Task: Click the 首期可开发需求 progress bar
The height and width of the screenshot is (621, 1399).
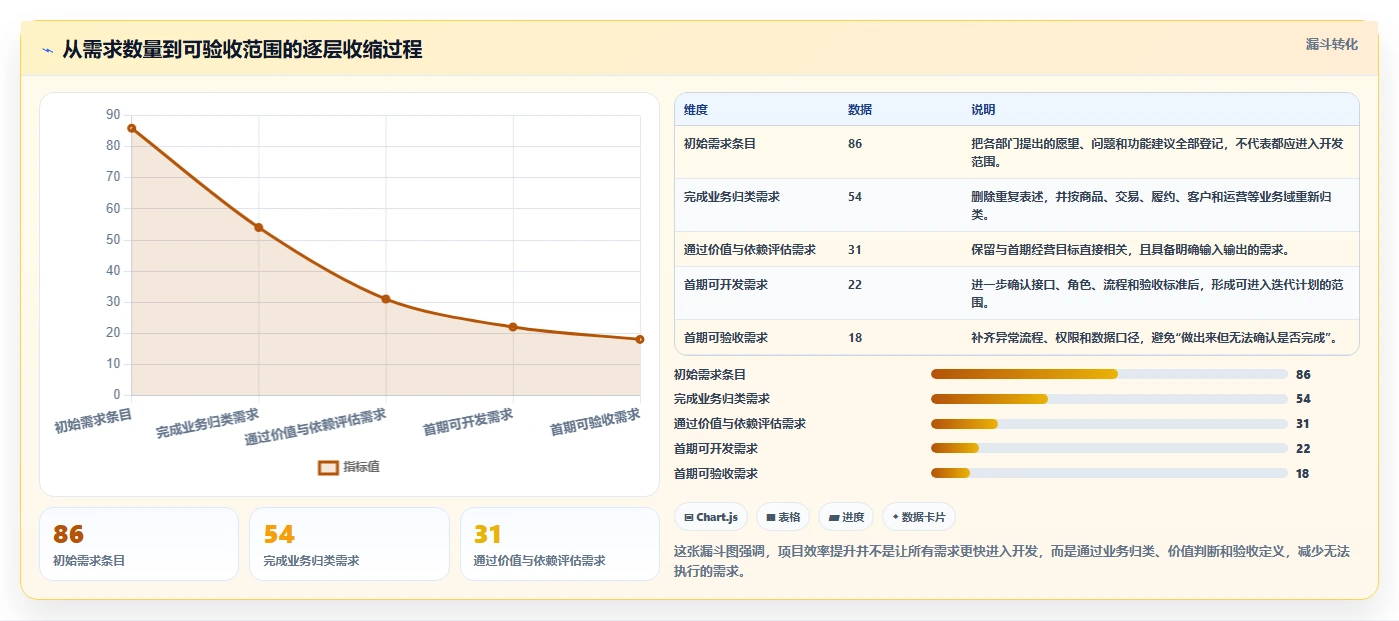Action: pos(1109,448)
